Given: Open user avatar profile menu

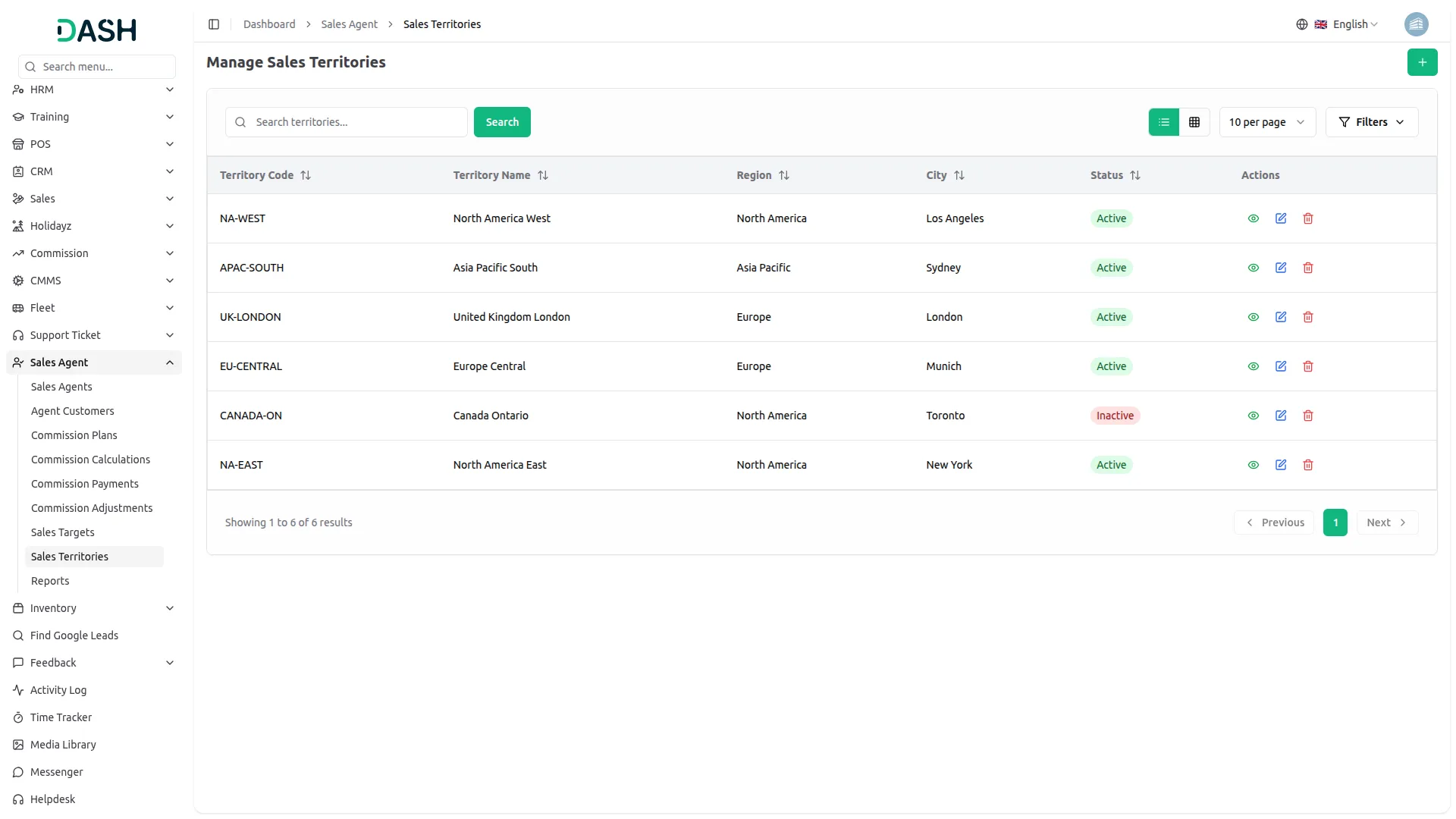Looking at the screenshot, I should coord(1416,24).
